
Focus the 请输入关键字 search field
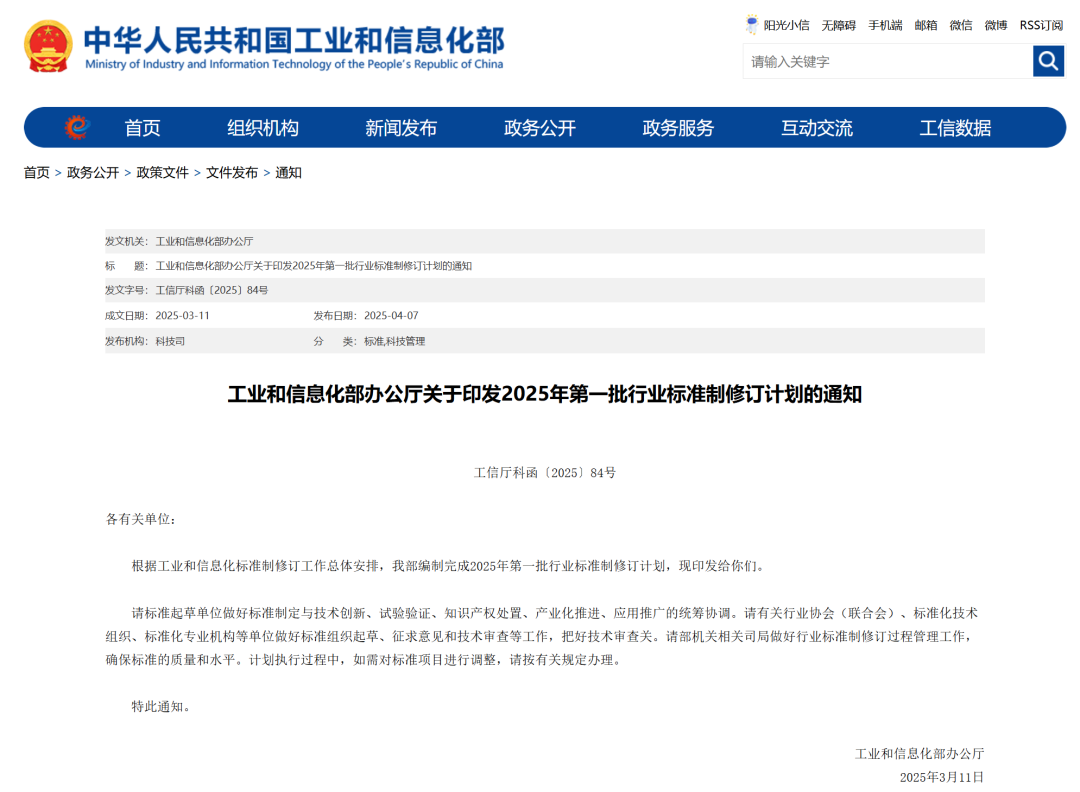[x=887, y=61]
